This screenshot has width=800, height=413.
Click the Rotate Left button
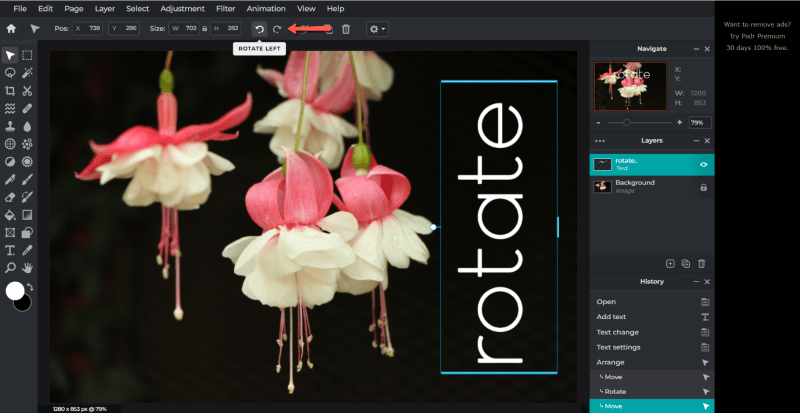[x=259, y=29]
